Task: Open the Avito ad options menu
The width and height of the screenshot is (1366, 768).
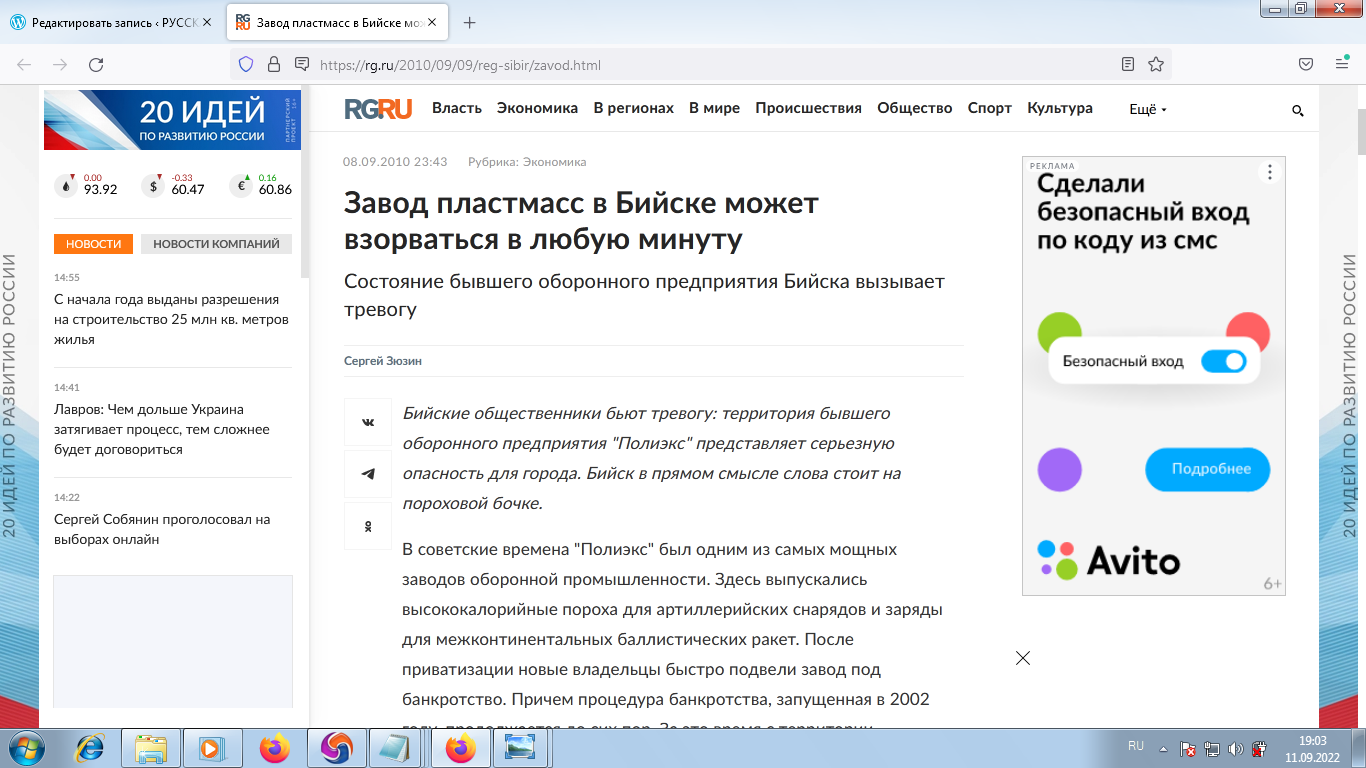Action: pyautogui.click(x=1269, y=171)
